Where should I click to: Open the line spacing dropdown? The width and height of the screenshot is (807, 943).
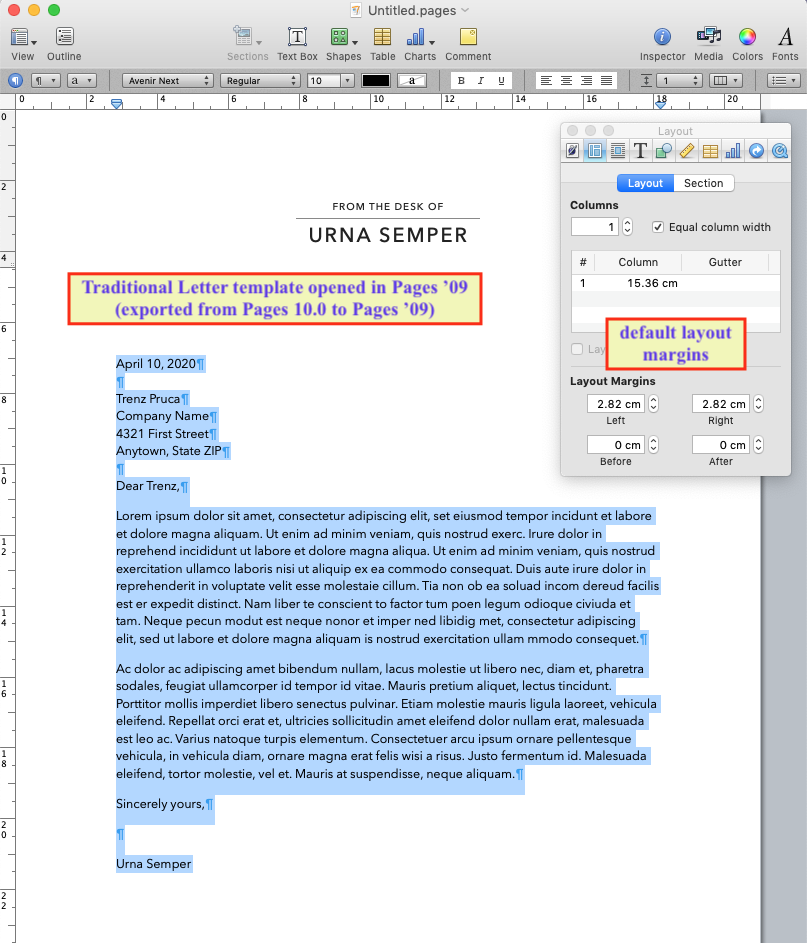click(x=680, y=81)
